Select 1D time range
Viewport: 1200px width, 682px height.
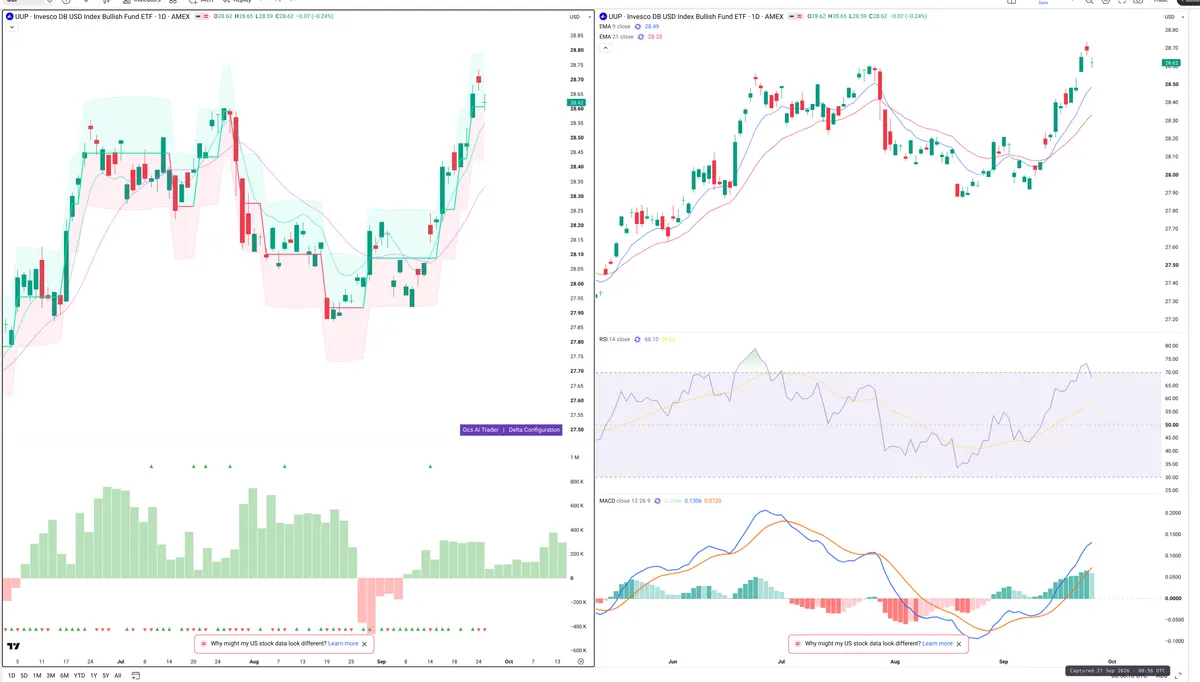coord(12,676)
